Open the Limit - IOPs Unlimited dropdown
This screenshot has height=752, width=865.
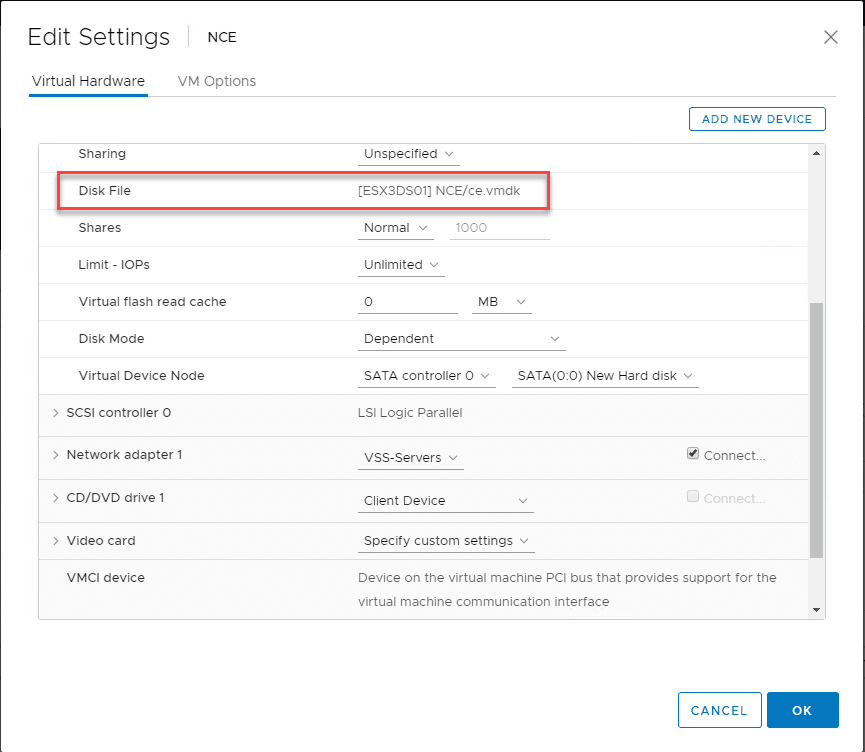click(x=402, y=265)
